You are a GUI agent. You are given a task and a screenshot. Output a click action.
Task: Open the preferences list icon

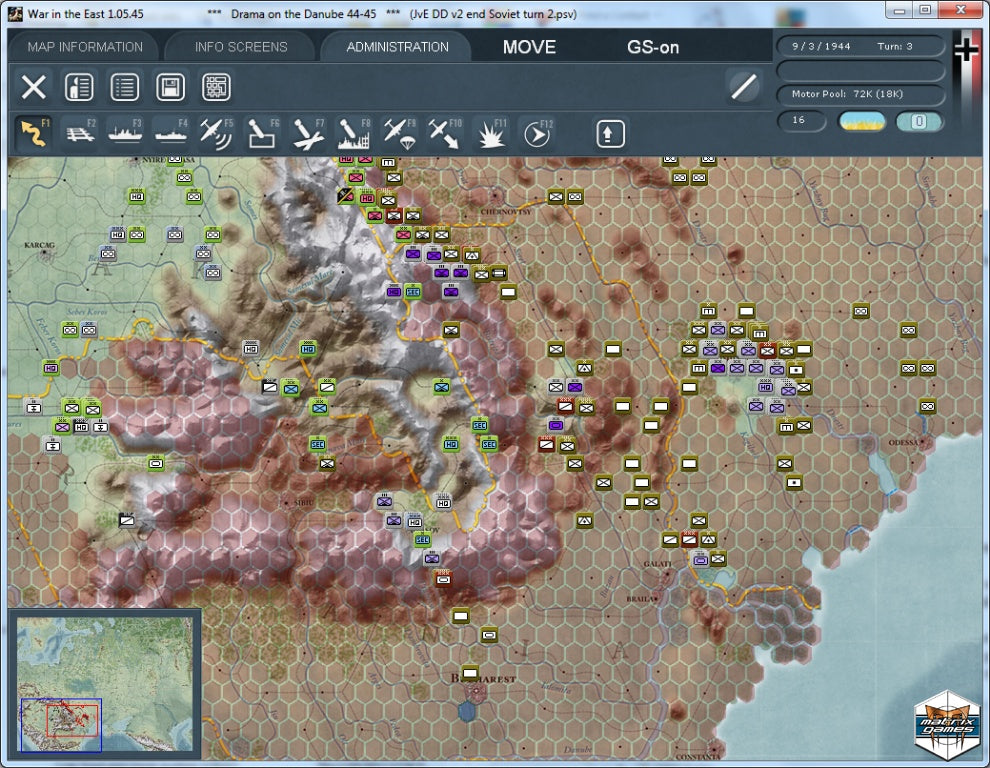(125, 87)
